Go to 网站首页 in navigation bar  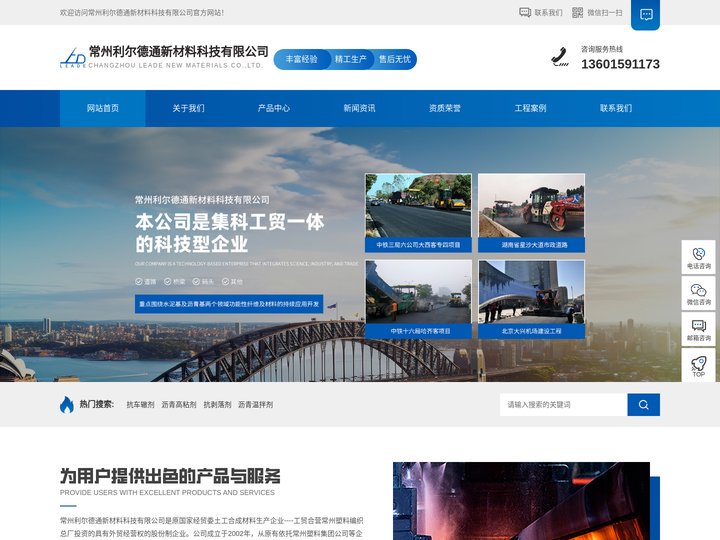coord(102,108)
